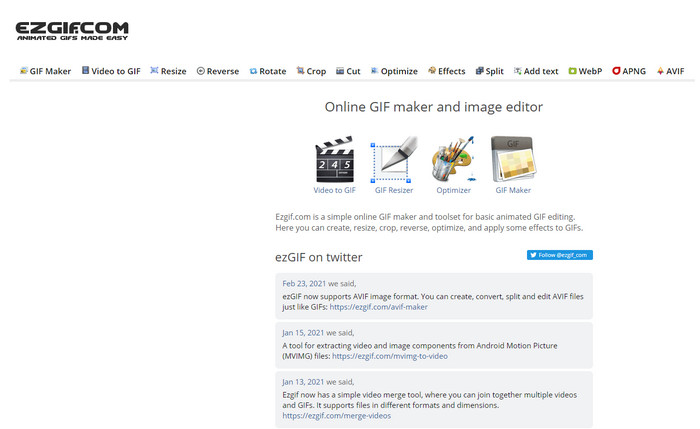
Task: Click the clapperboard Video to GIF icon
Action: (334, 159)
